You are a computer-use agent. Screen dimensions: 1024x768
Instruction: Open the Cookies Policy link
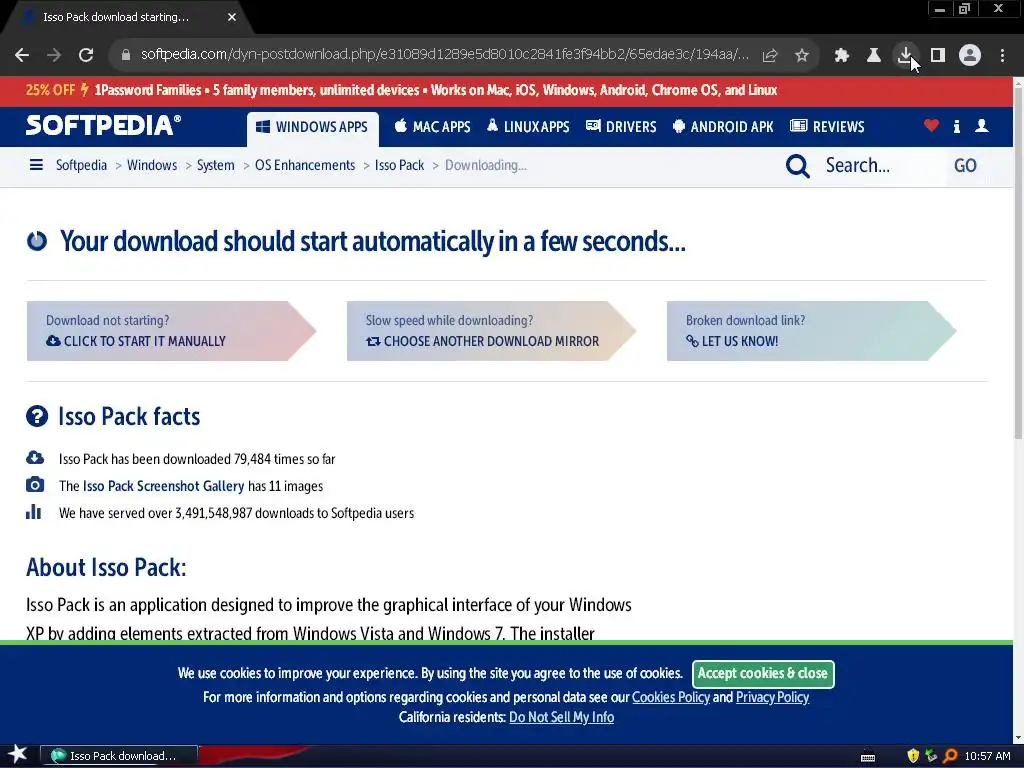coord(671,697)
